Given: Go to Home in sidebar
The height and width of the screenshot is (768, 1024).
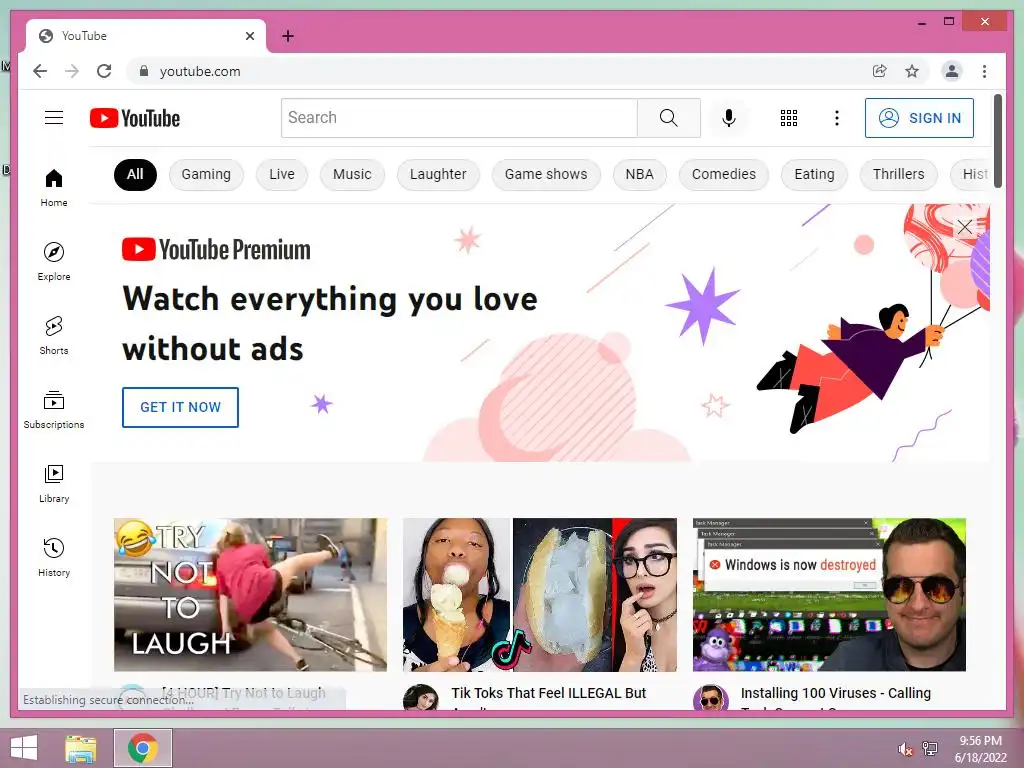Looking at the screenshot, I should coord(54,187).
